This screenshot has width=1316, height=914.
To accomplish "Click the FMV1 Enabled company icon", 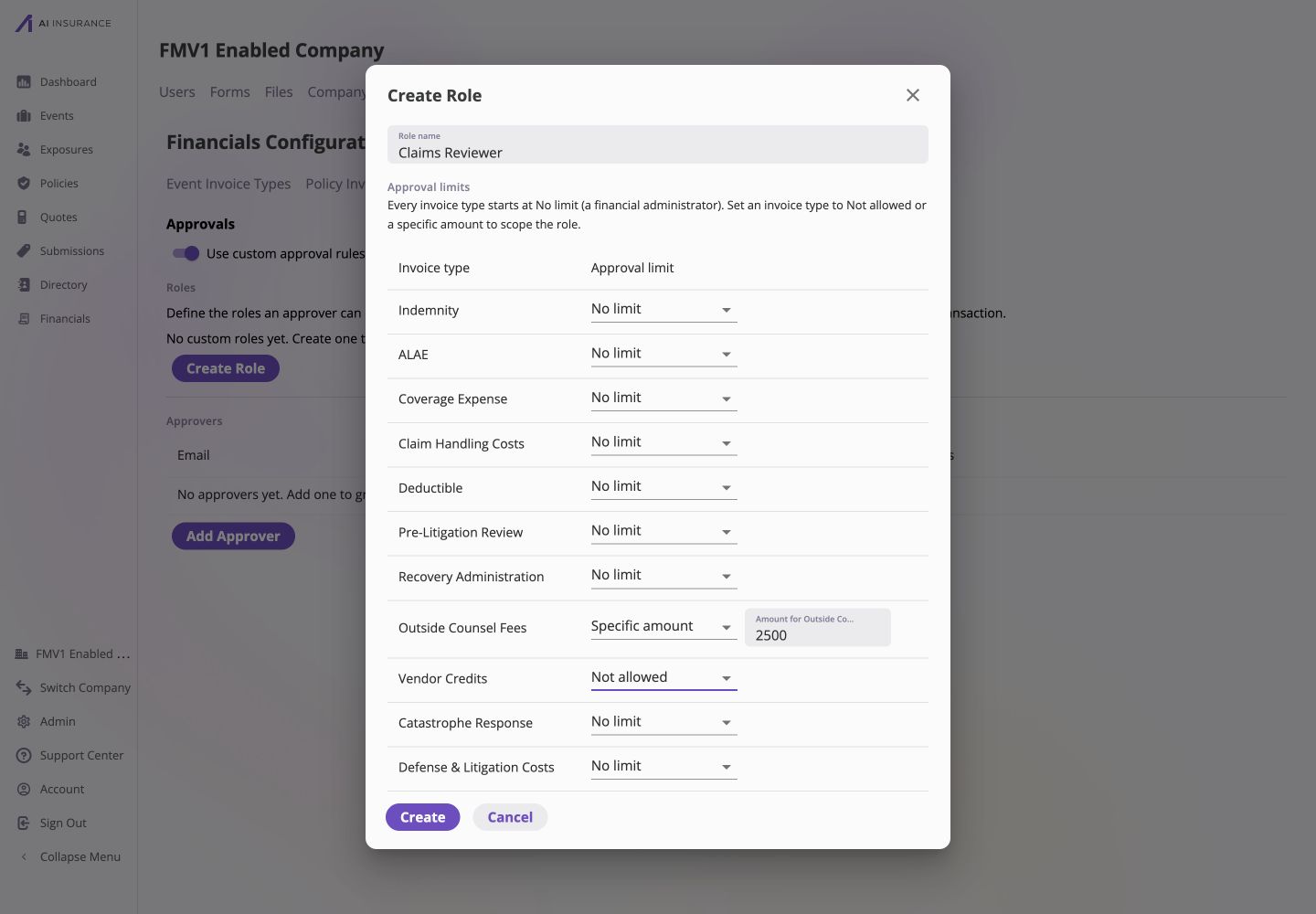I will 22,654.
